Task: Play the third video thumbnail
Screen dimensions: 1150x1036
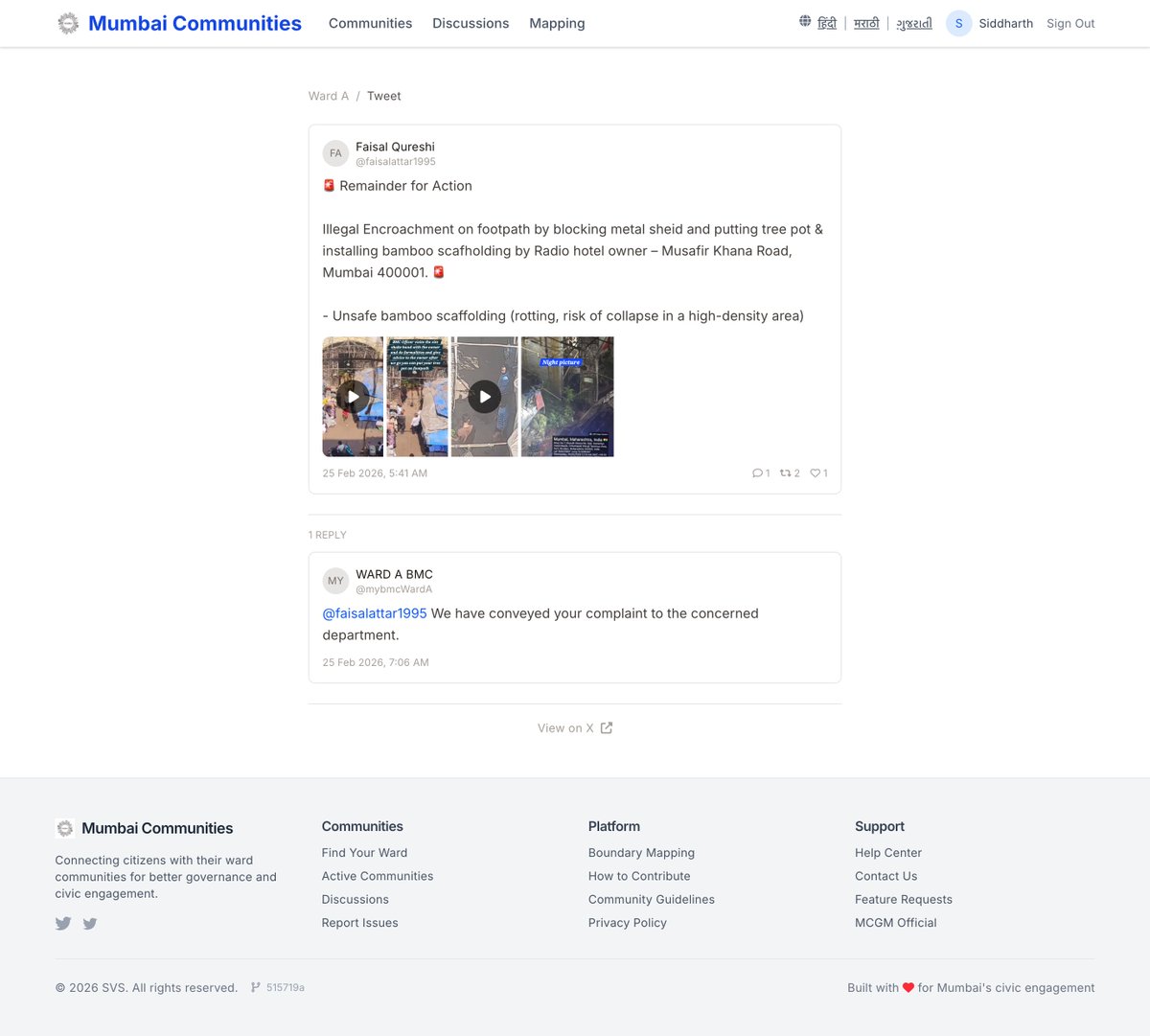Action: point(484,396)
